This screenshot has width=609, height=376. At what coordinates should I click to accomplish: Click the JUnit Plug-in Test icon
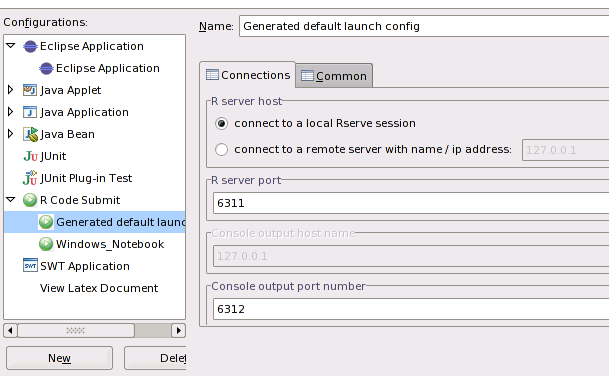click(x=30, y=178)
